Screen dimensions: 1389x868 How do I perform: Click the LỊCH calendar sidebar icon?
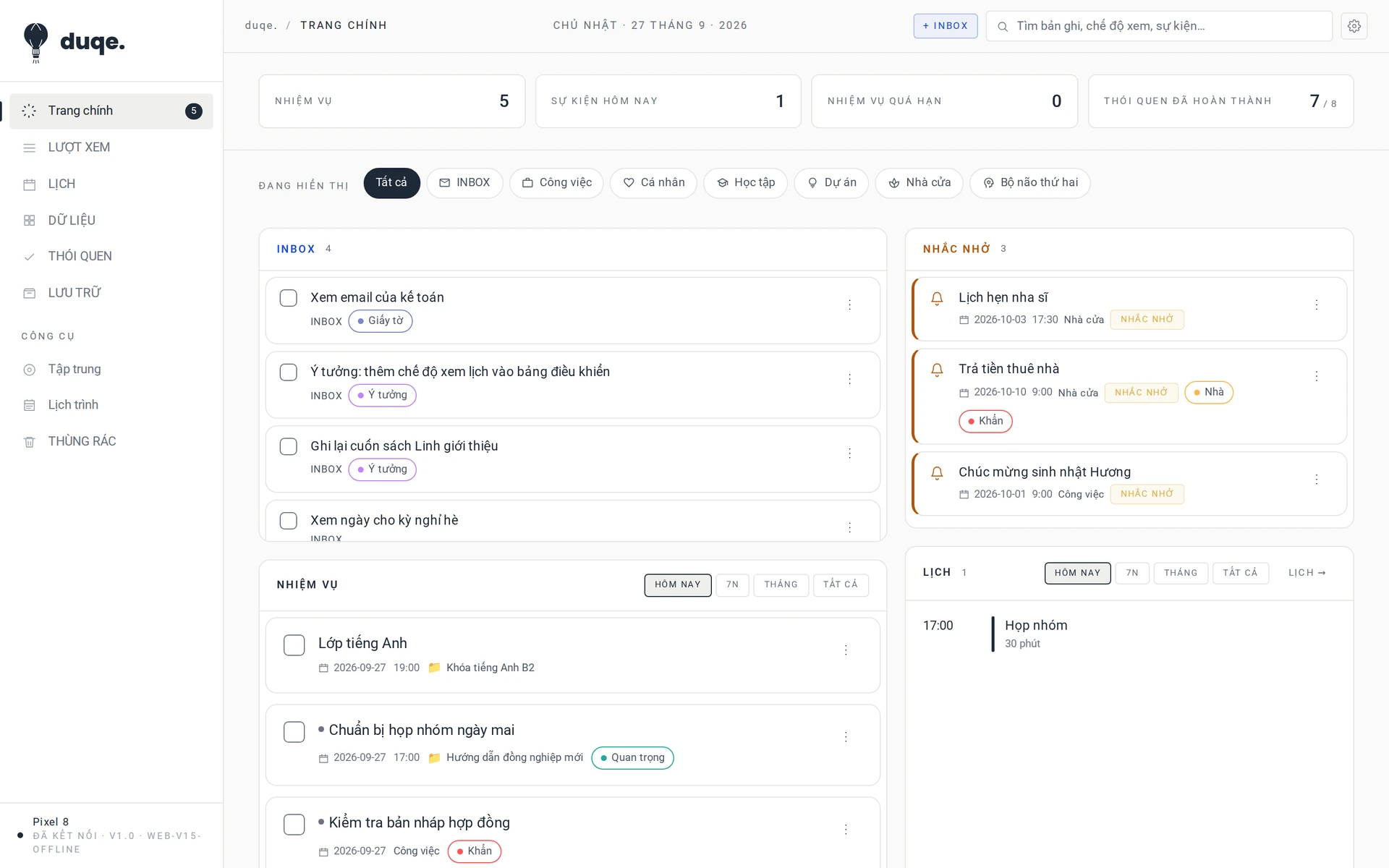29,184
